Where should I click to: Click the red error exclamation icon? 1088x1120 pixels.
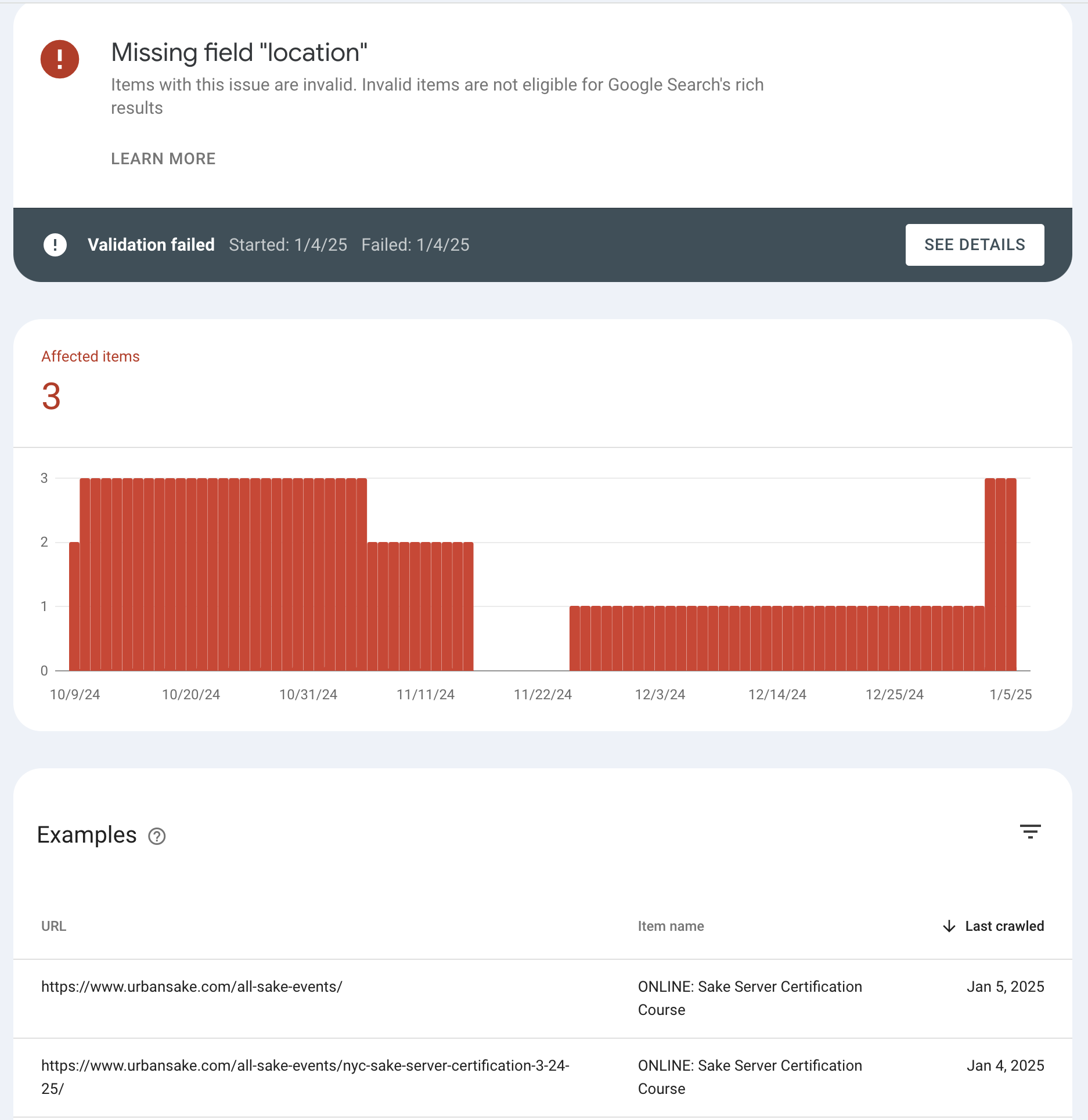pyautogui.click(x=60, y=59)
